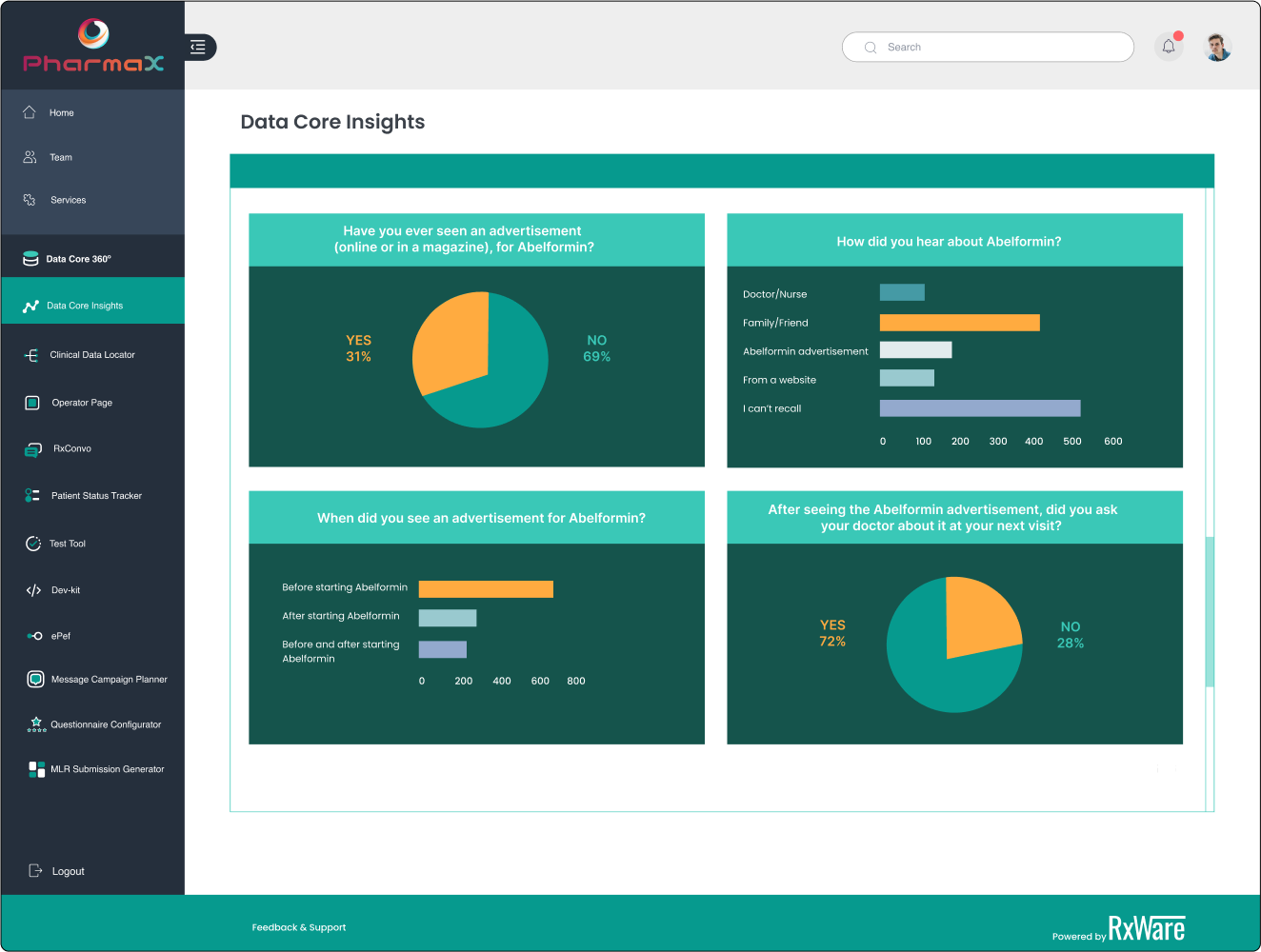Click the Team people icon
The width and height of the screenshot is (1261, 952).
point(30,157)
